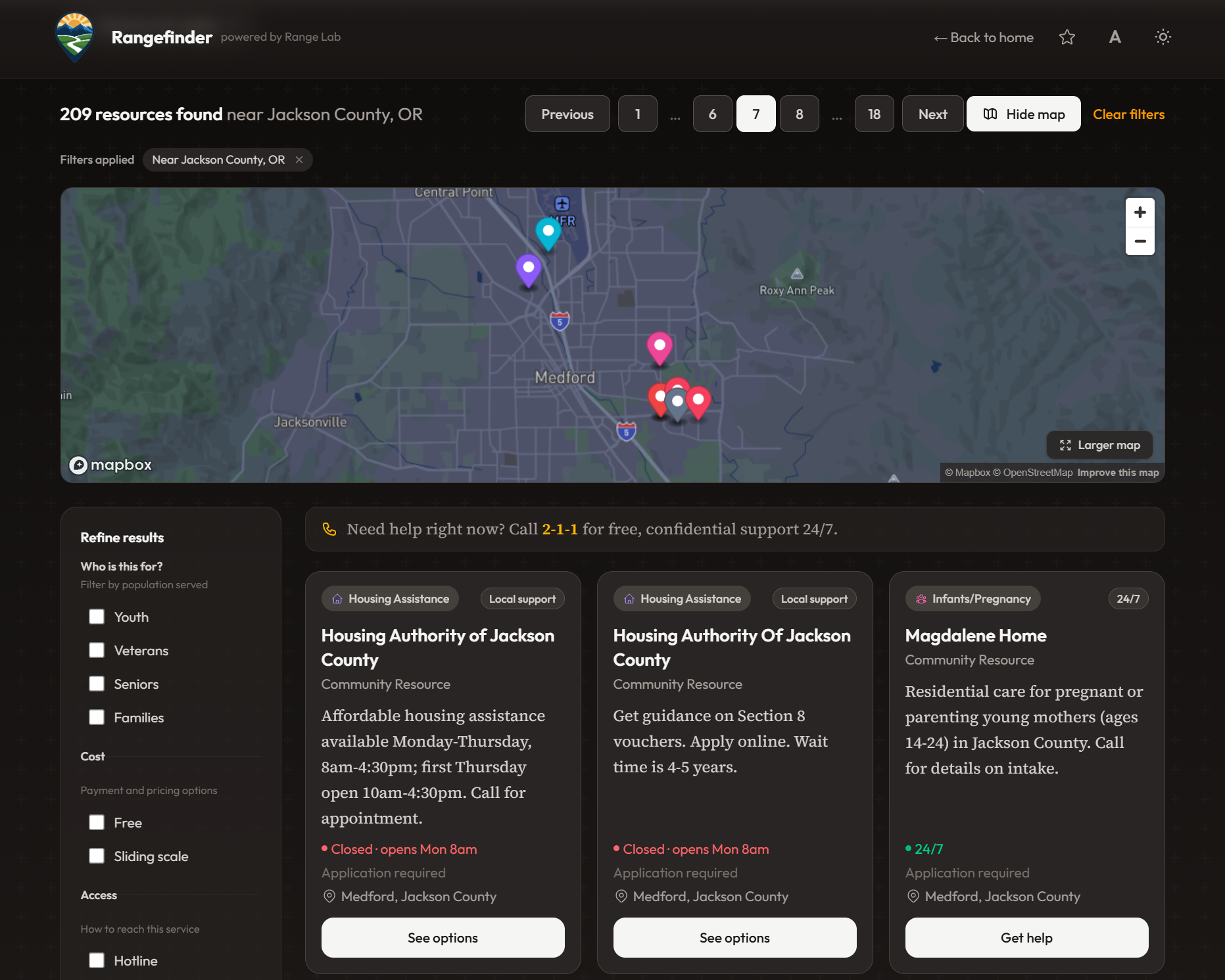
Task: Click the Next page button
Action: 932,114
